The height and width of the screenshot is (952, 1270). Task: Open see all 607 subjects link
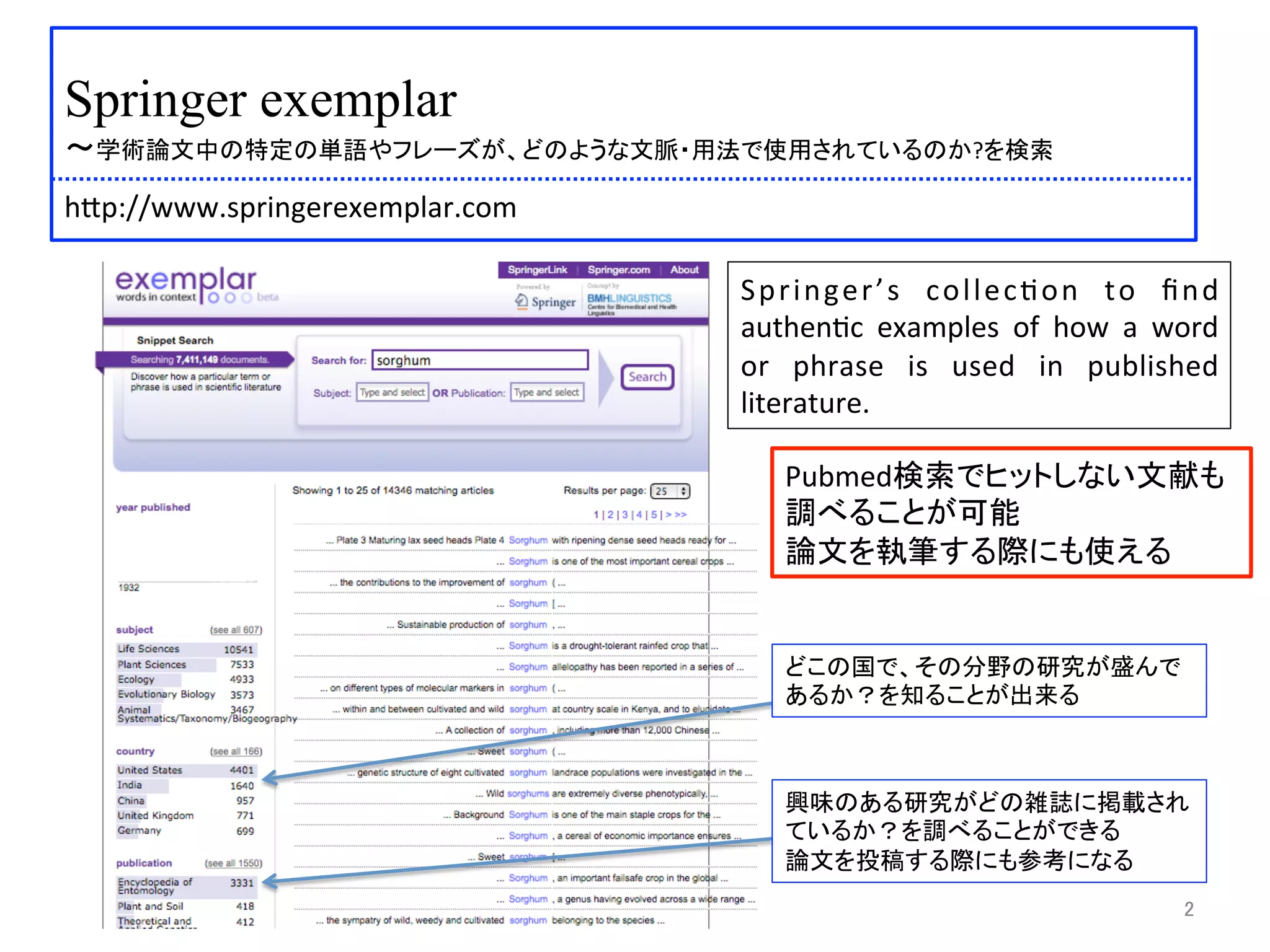(236, 630)
